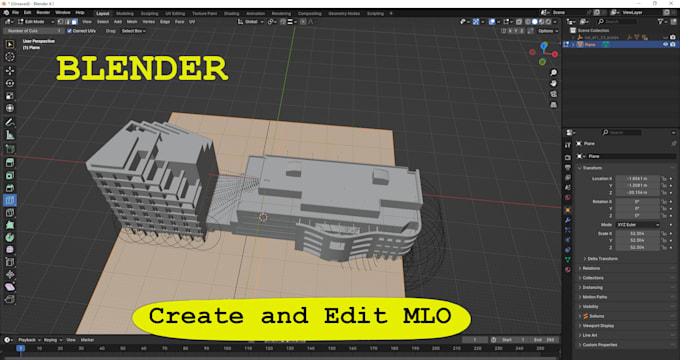The image size is (680, 360).
Task: Select the Rip Region tool
Action: (10, 299)
